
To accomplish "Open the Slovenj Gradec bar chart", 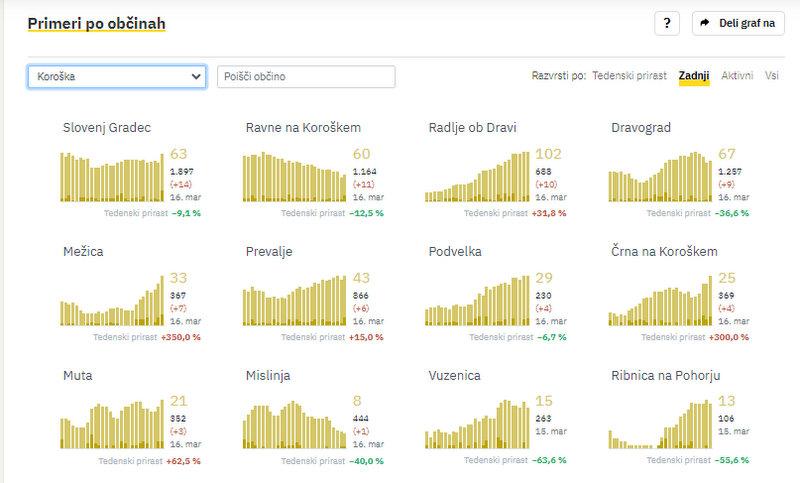I will (112, 176).
